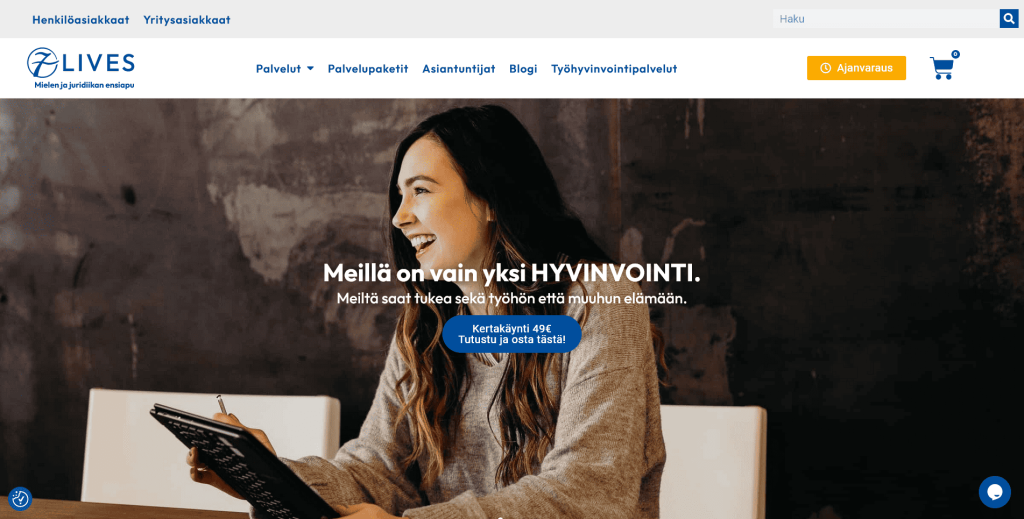The image size is (1024, 519).
Task: Click the HYVINVOINTI hero headline
Action: 511,273
